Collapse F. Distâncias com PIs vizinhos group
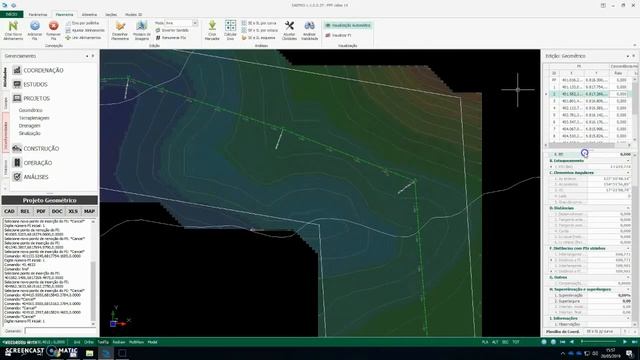This screenshot has width=640, height=360. (x=628, y=248)
